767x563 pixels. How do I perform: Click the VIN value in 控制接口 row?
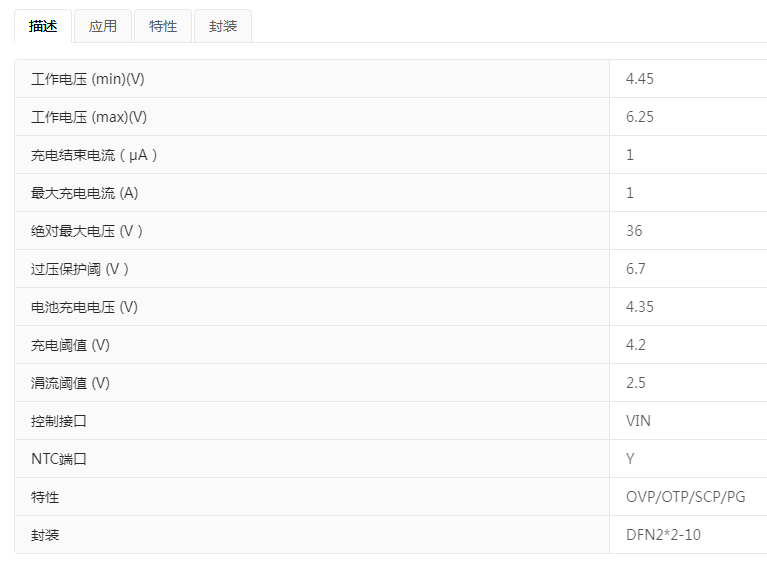[638, 421]
